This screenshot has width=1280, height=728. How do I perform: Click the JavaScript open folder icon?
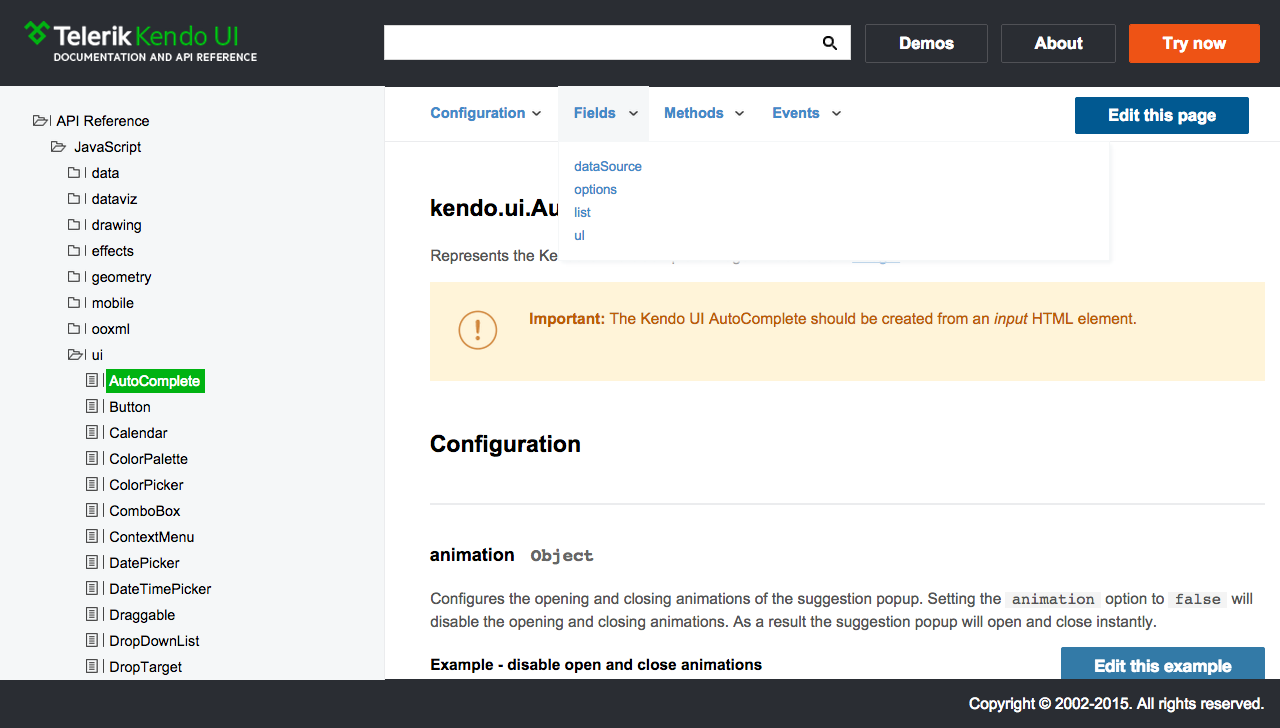(x=58, y=147)
